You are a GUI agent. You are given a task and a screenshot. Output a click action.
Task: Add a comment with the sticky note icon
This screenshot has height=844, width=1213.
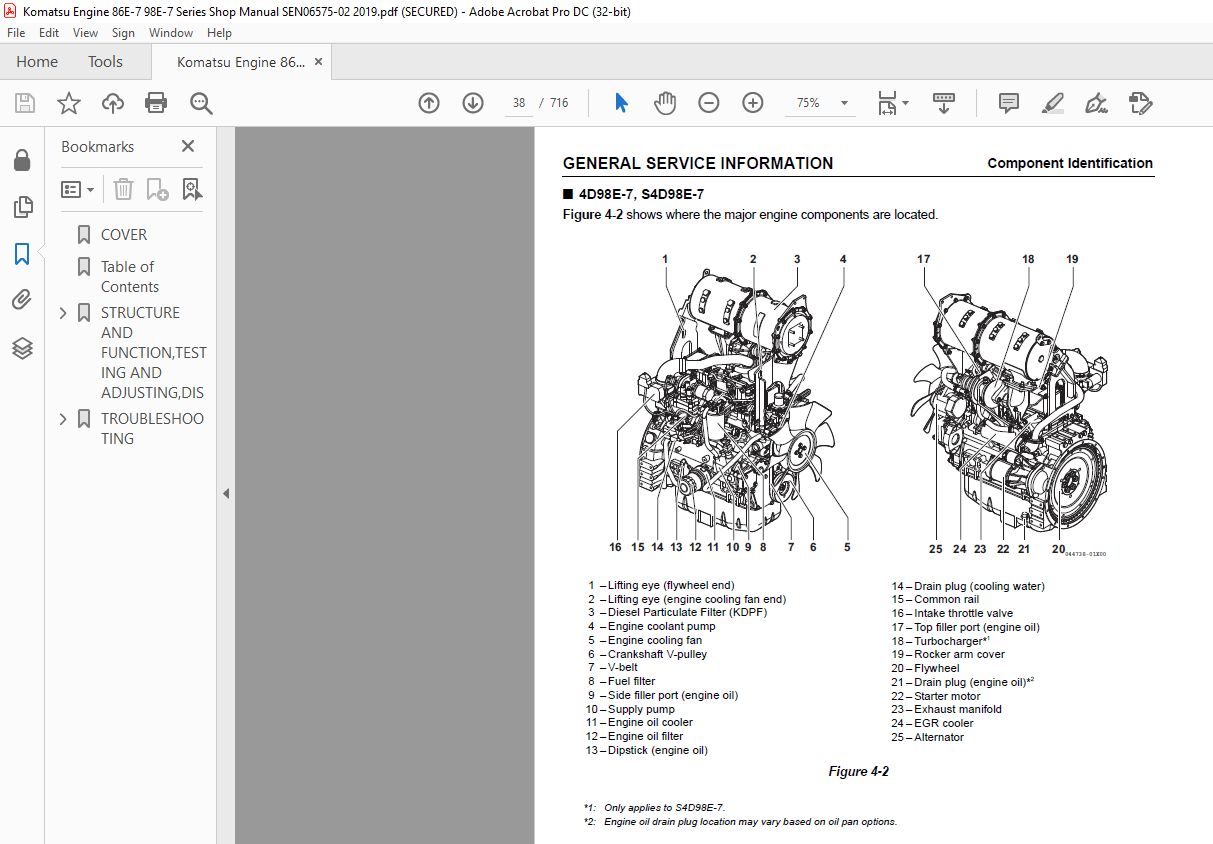pos(1009,103)
